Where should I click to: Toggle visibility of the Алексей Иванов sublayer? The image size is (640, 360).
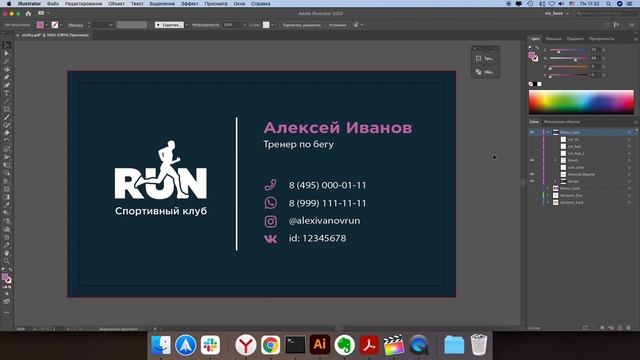pyautogui.click(x=532, y=174)
